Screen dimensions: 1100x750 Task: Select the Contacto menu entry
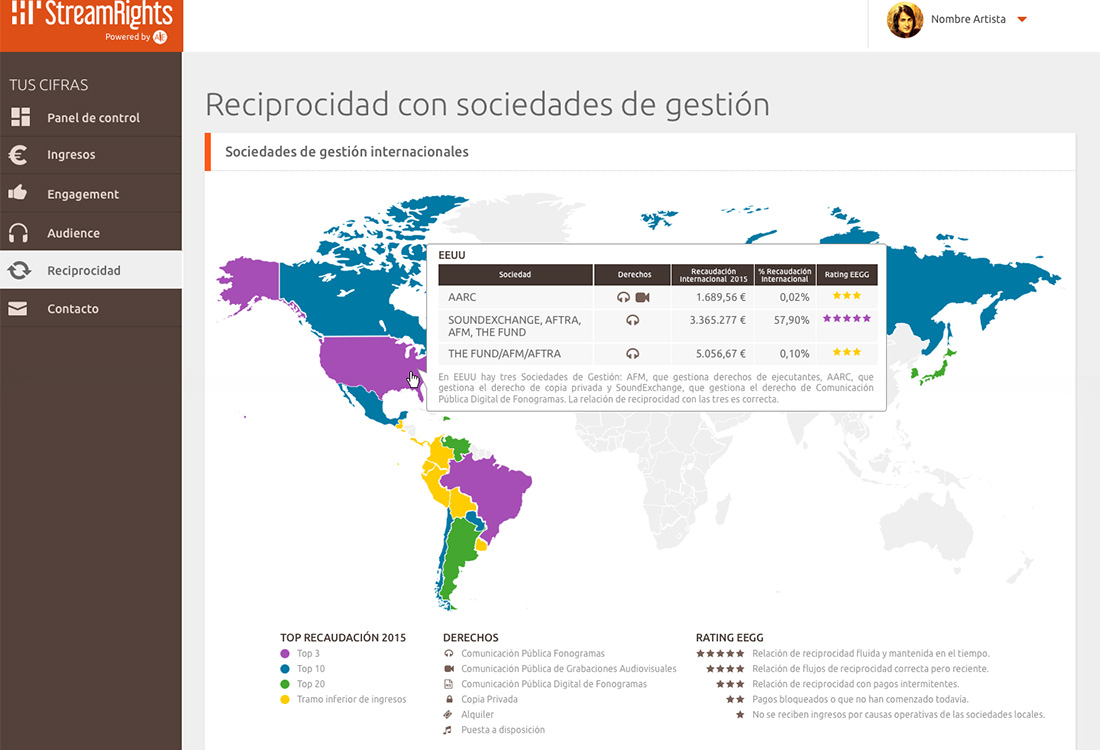click(x=73, y=309)
